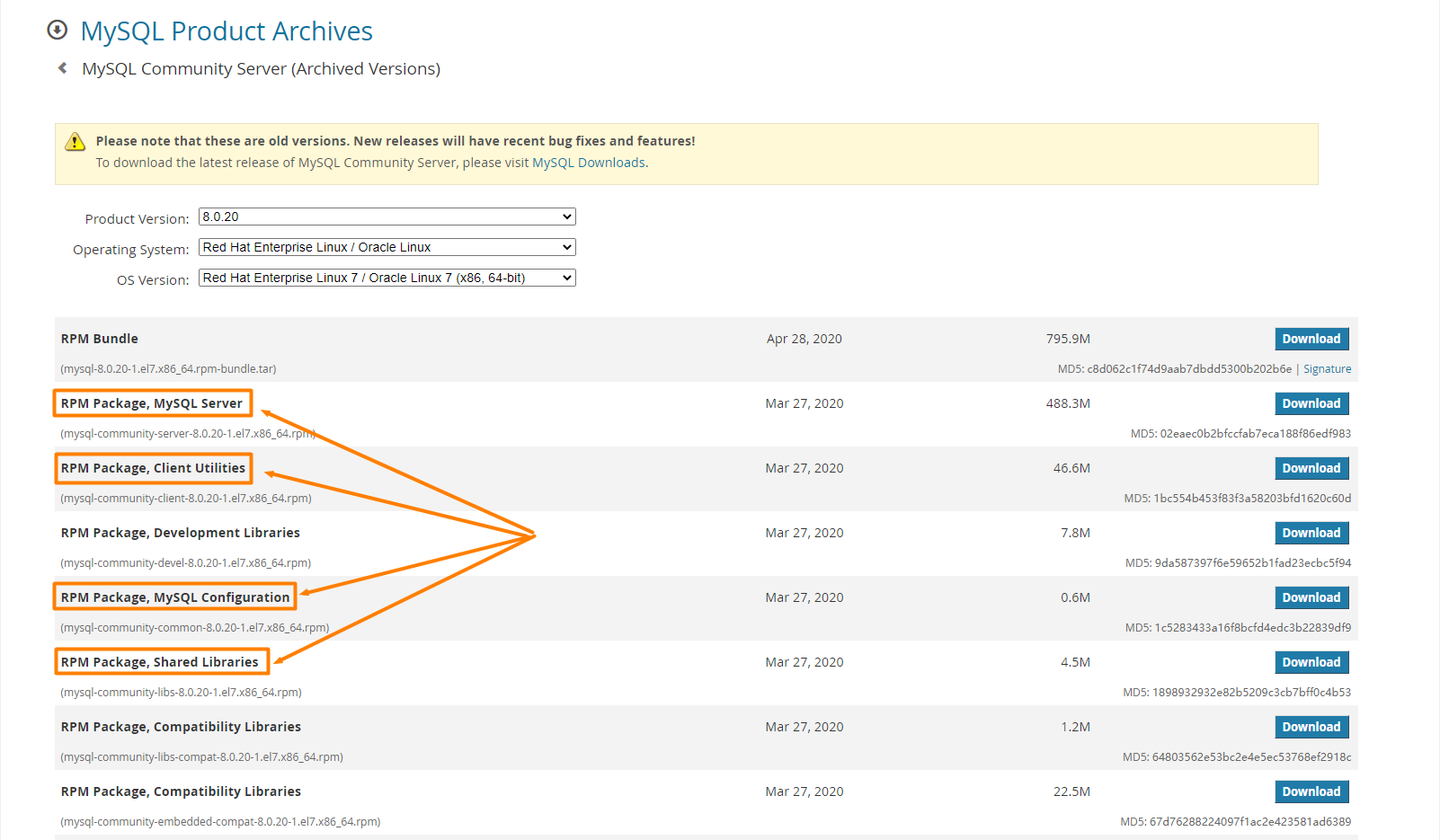
Task: Open the Product Version dropdown showing 8.0.20
Action: [387, 217]
